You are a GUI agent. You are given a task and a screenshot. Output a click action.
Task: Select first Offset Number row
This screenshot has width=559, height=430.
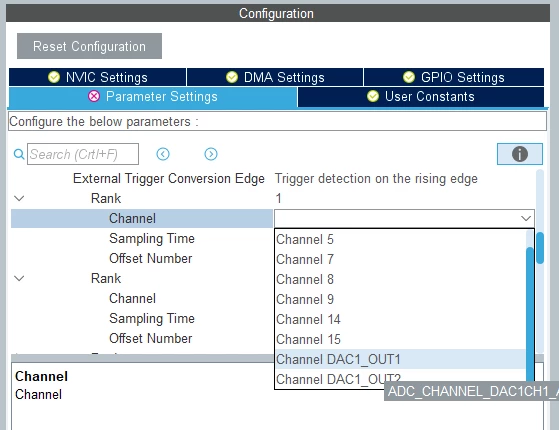(150, 258)
